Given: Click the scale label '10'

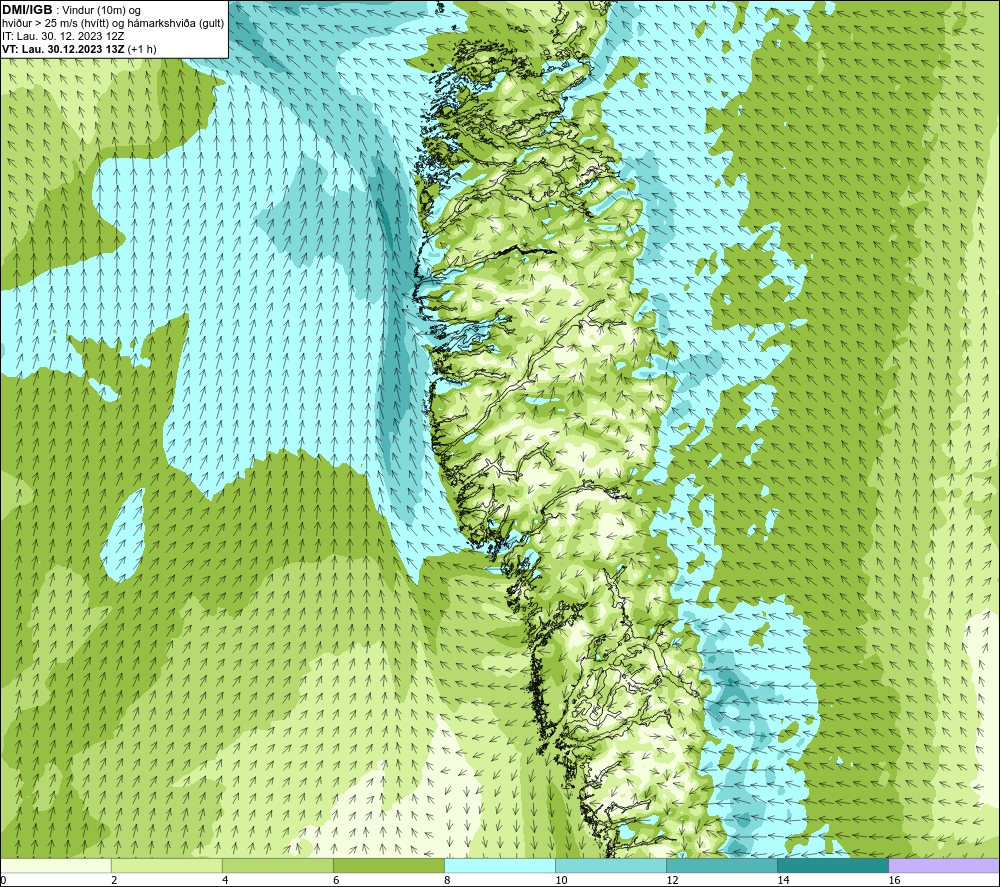Looking at the screenshot, I should [x=561, y=880].
